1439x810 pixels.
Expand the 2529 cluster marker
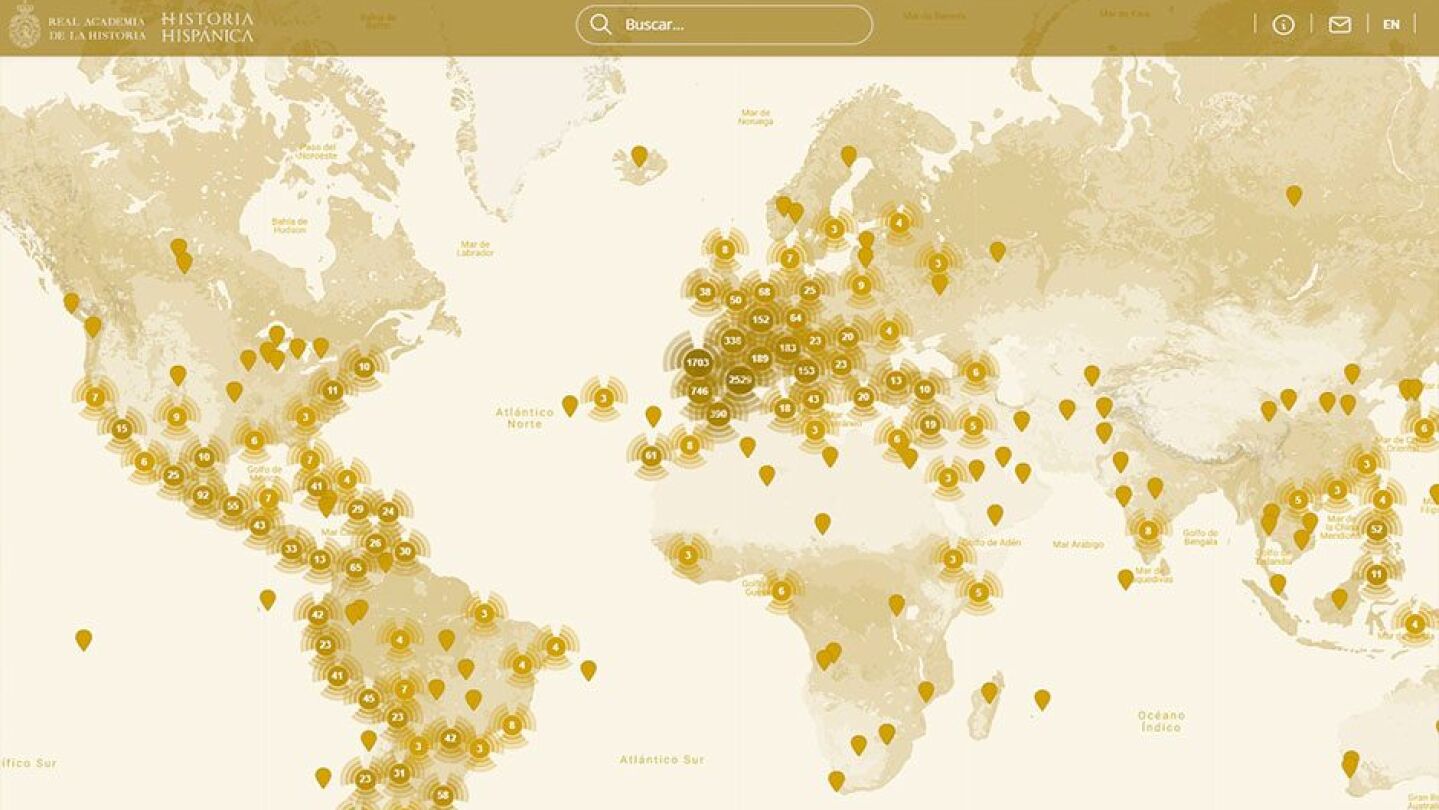[x=740, y=380]
